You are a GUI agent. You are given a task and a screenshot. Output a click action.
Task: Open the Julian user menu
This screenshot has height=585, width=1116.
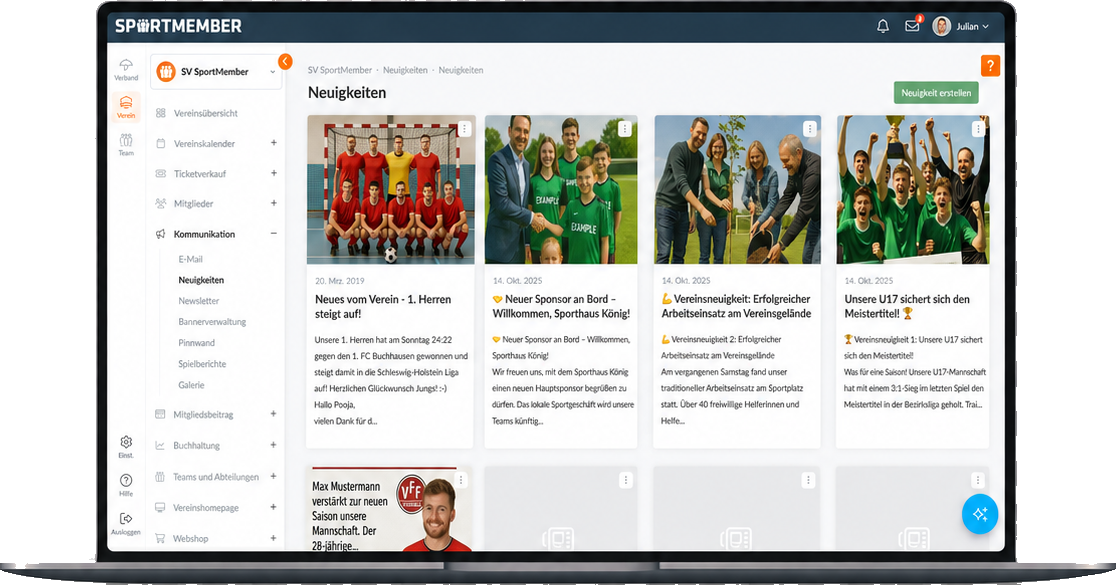(x=972, y=26)
